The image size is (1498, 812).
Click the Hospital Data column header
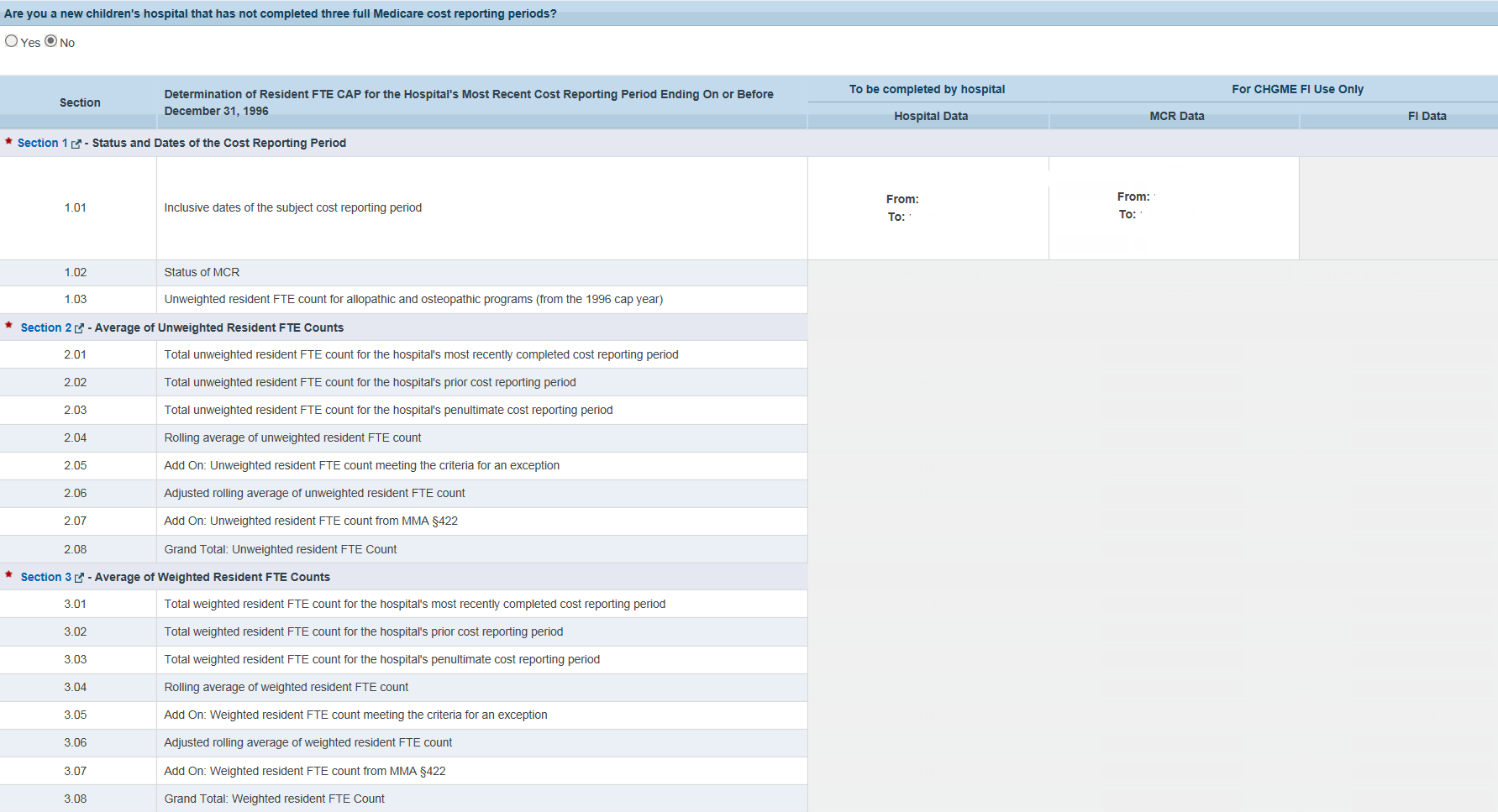coord(930,117)
